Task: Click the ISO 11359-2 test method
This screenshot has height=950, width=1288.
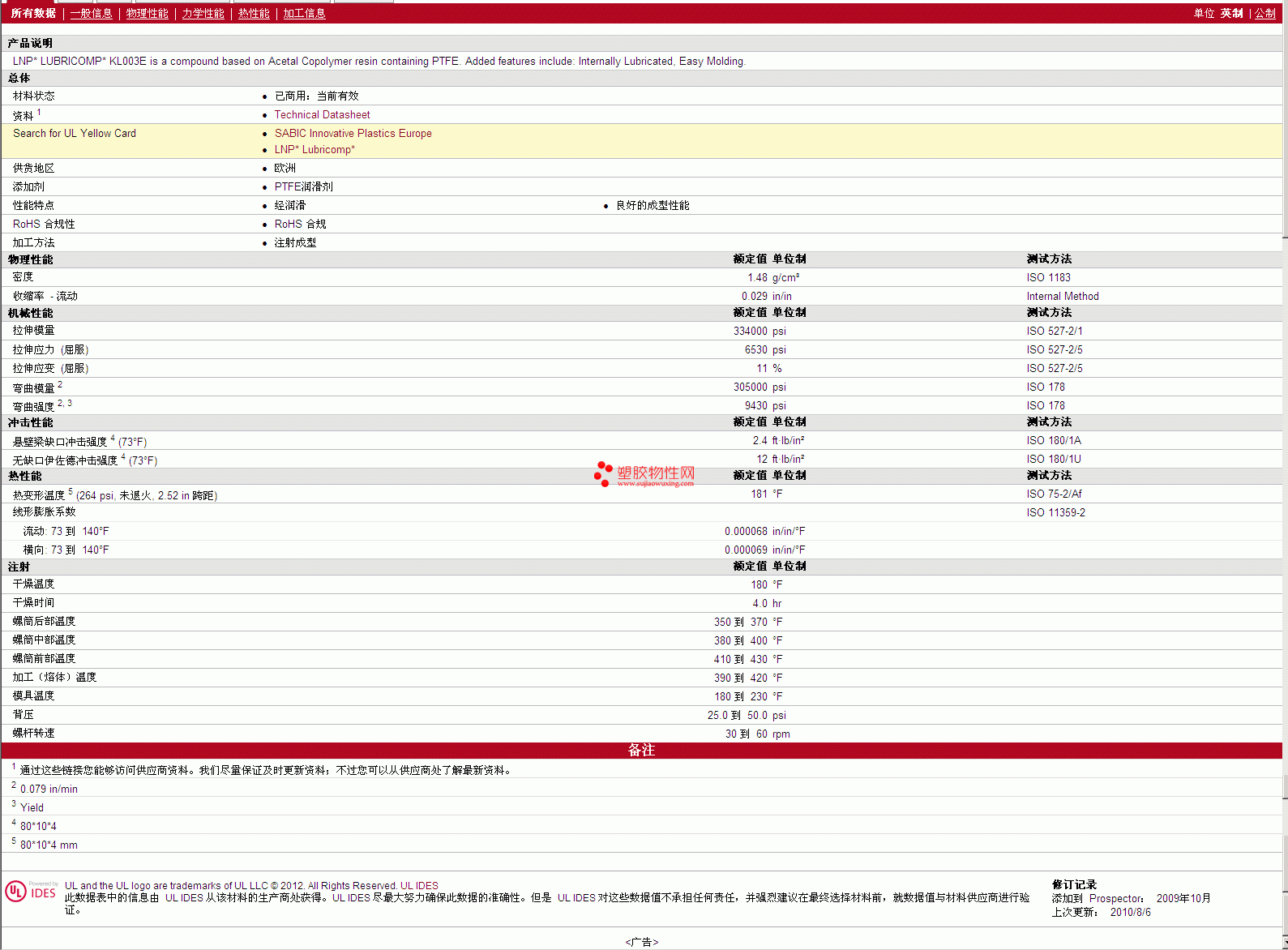Action: [1055, 513]
